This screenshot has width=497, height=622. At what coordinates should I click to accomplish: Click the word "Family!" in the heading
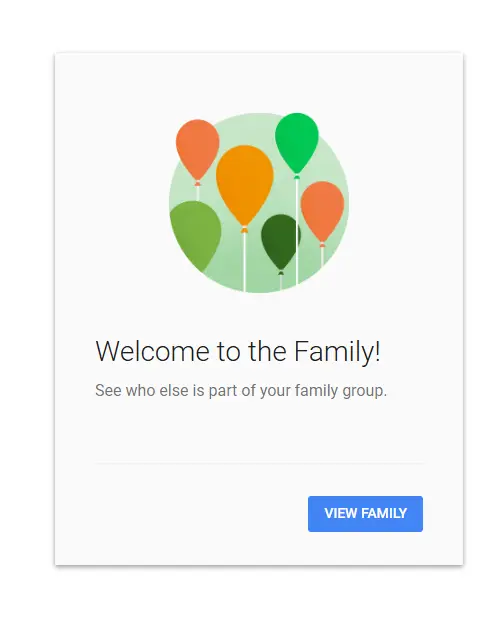pos(337,352)
